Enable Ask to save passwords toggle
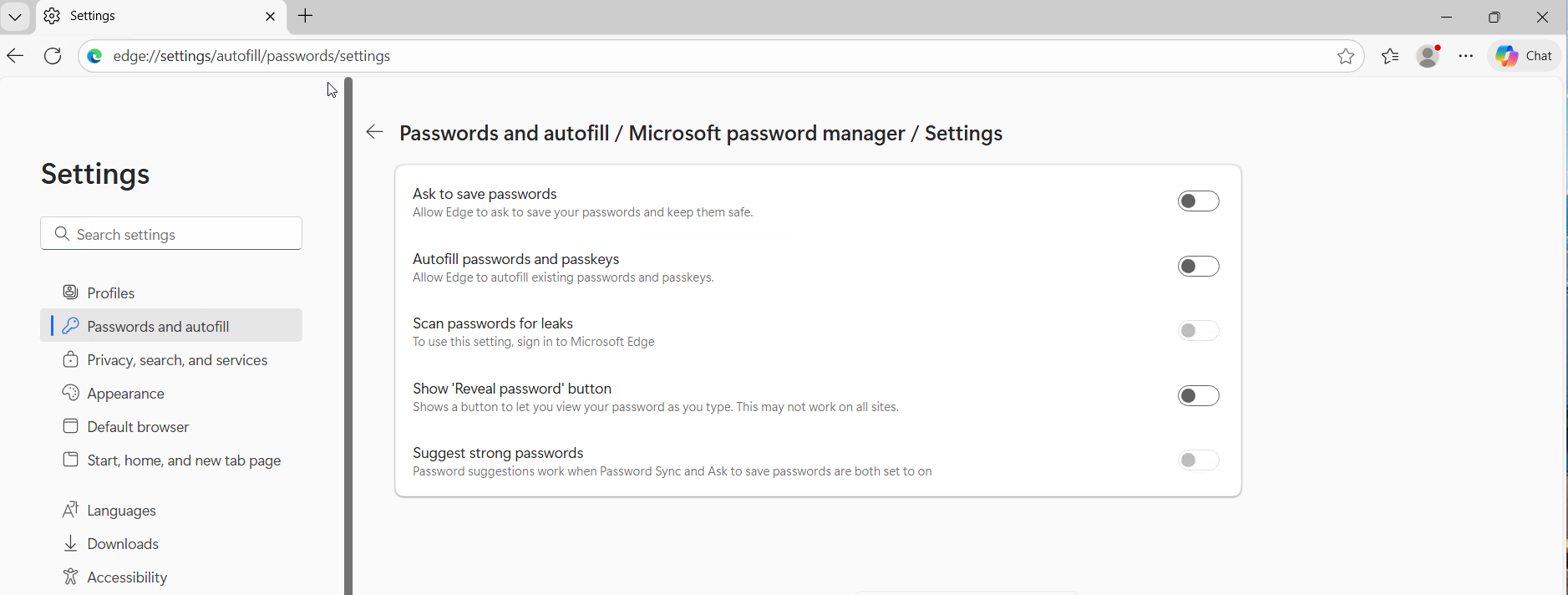The height and width of the screenshot is (595, 1568). coord(1199,201)
